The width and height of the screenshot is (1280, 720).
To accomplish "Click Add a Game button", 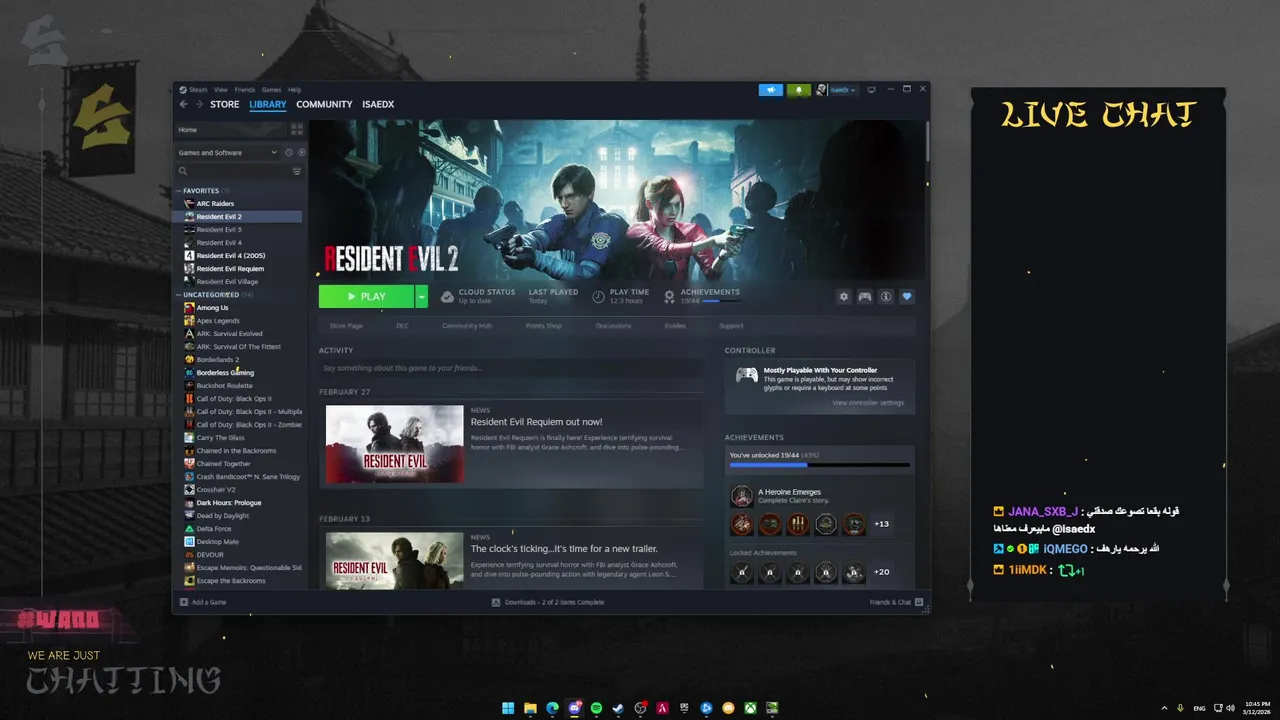I will click(x=203, y=602).
